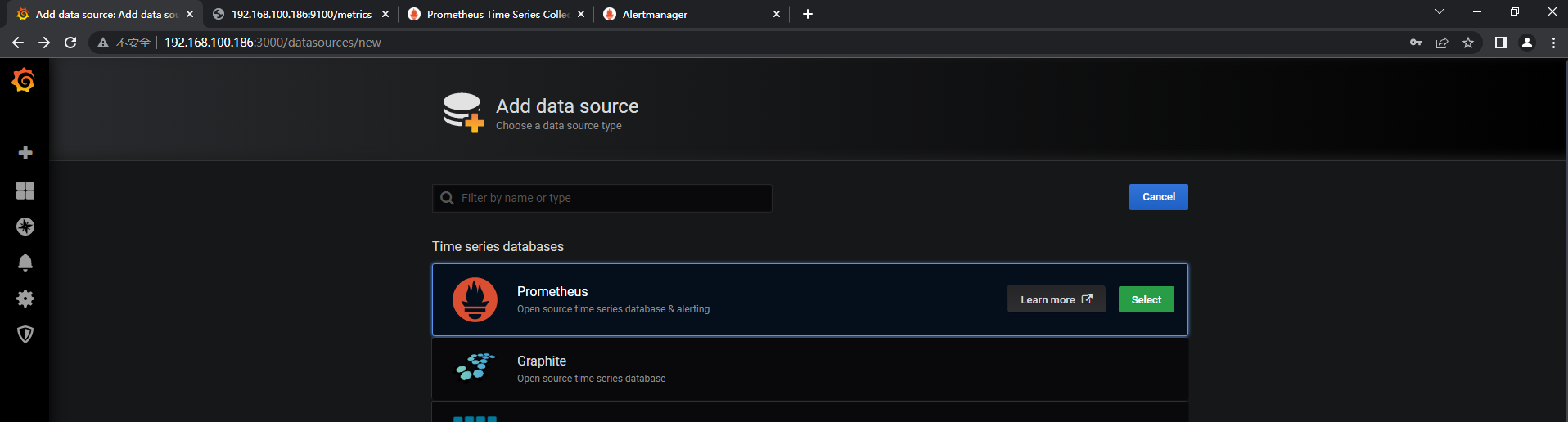Viewport: 1568px width, 422px height.
Task: Open the Server Admin shield icon
Action: [25, 334]
